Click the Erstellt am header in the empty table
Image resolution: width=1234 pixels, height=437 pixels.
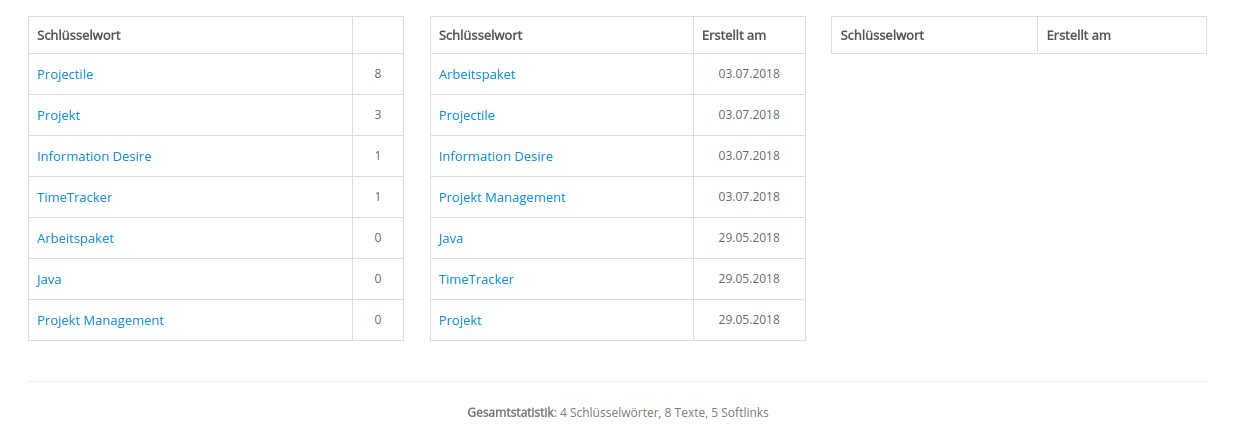(x=1078, y=35)
